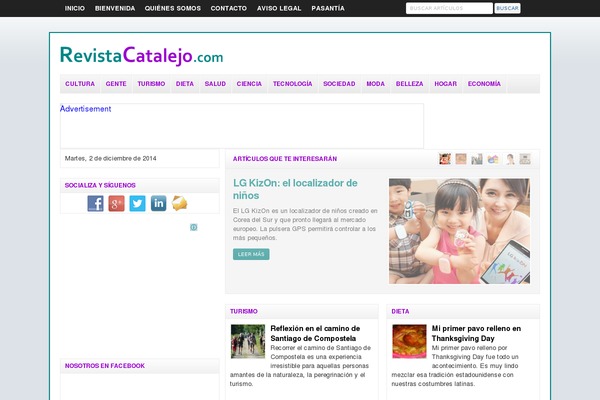
Task: Click the Leer Más button
Action: point(251,254)
